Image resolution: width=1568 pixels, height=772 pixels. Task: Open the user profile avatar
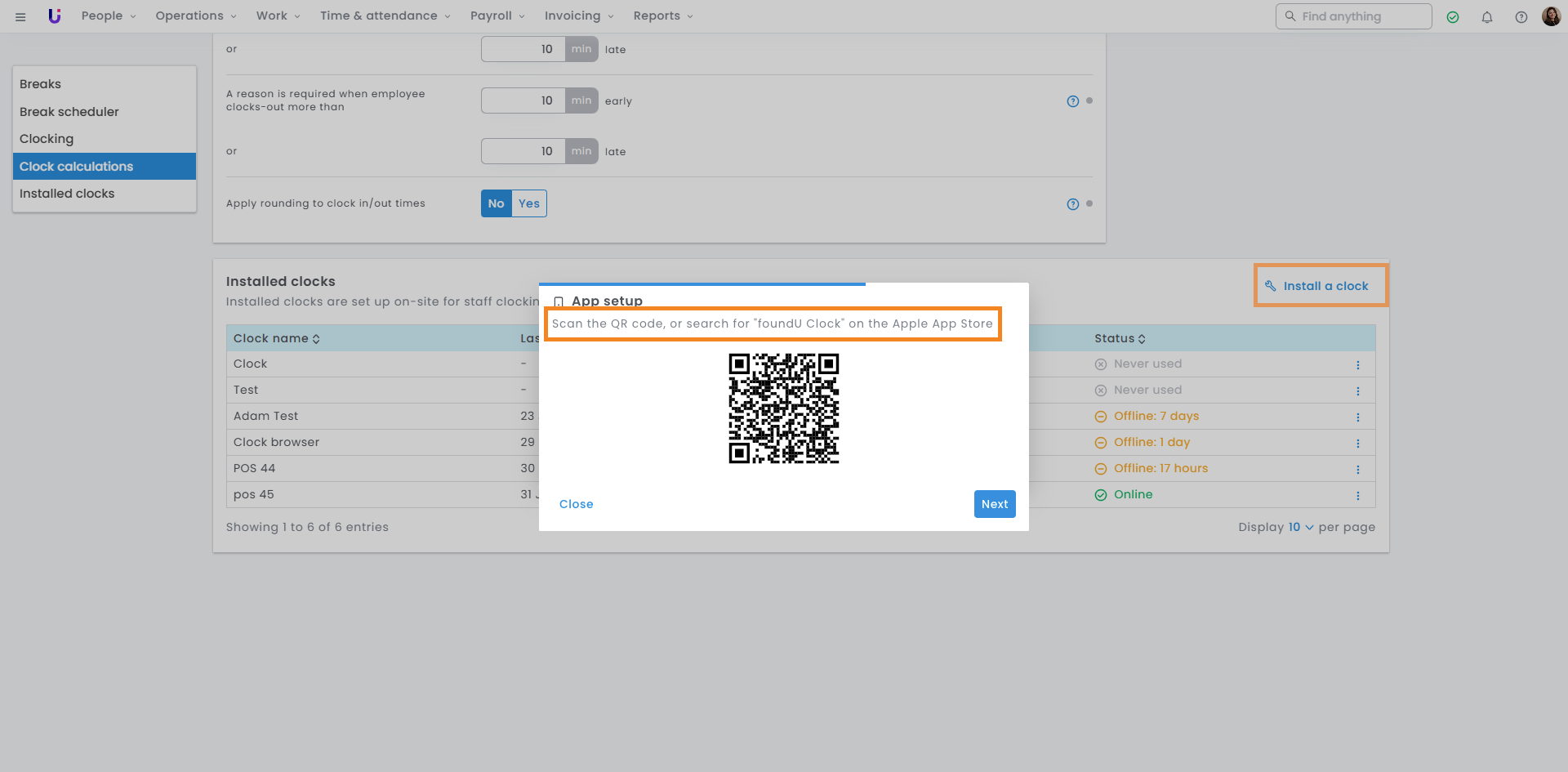(1552, 16)
